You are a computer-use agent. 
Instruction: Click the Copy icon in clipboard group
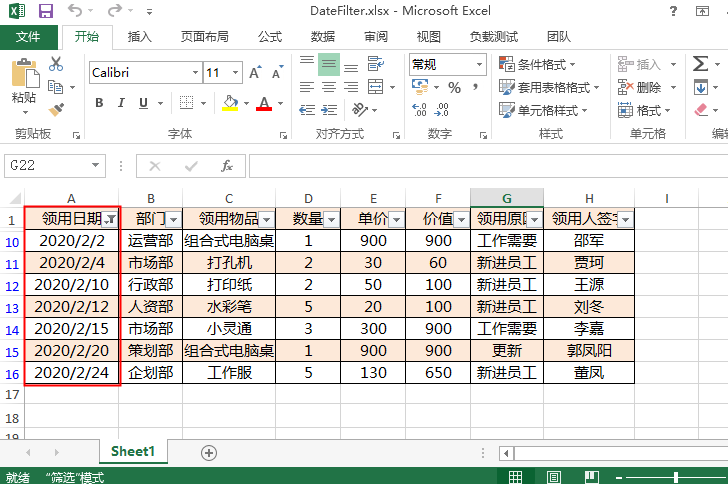56,87
